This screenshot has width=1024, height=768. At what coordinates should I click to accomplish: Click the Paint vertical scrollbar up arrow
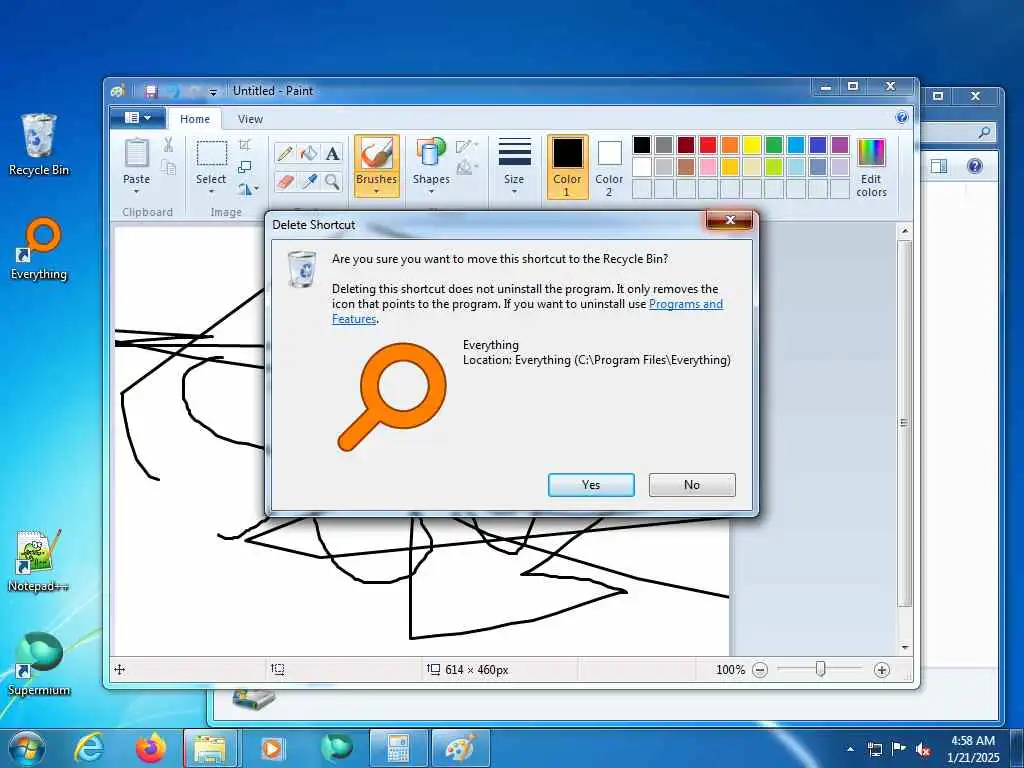pos(905,231)
